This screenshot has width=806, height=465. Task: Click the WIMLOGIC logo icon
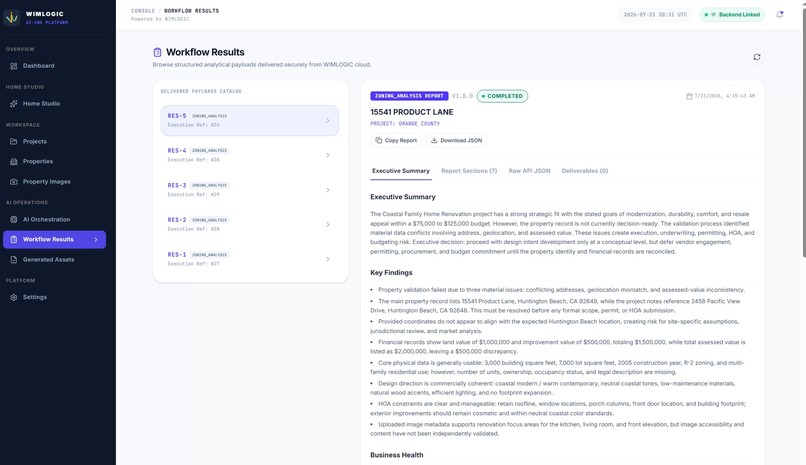tap(12, 17)
